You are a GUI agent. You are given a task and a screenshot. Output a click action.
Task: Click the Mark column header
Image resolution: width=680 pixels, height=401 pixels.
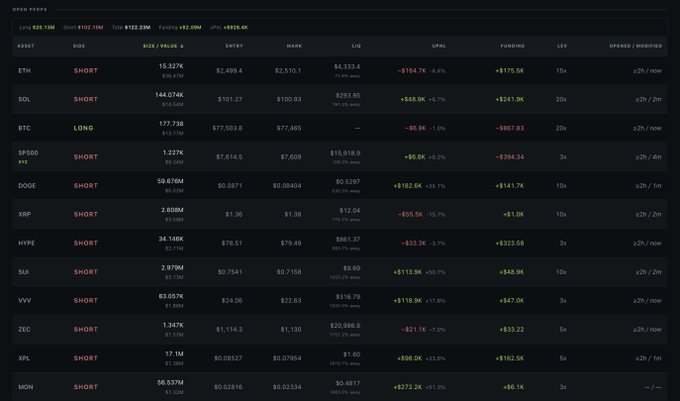(x=294, y=46)
